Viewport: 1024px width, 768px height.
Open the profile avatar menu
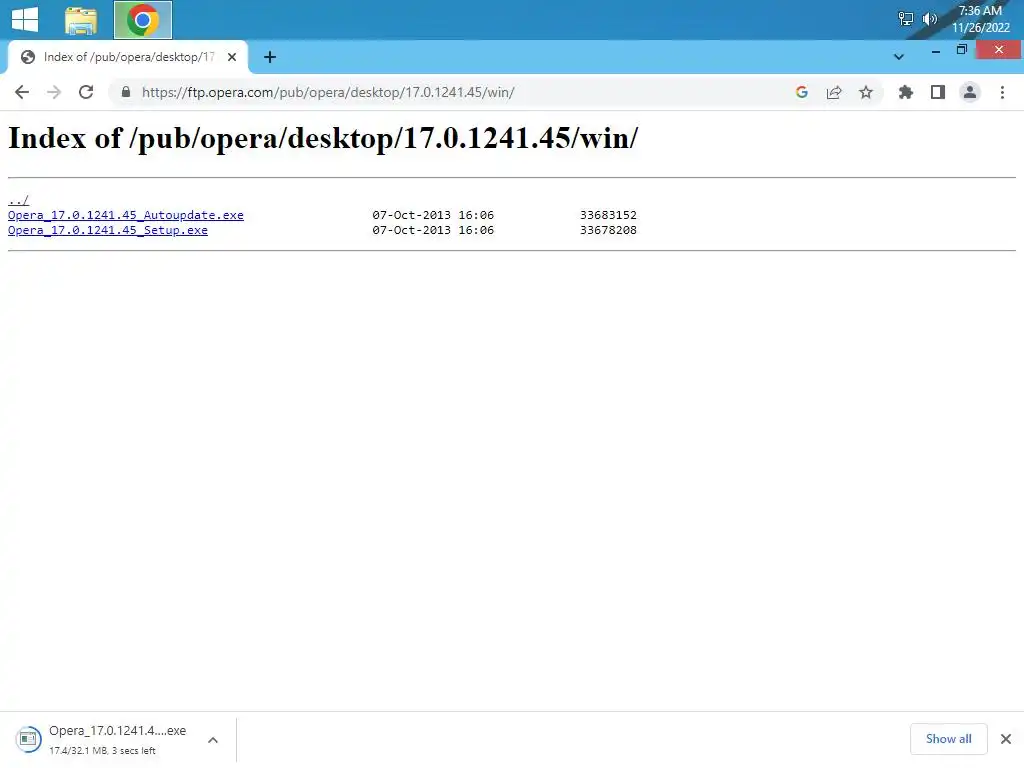[x=970, y=92]
